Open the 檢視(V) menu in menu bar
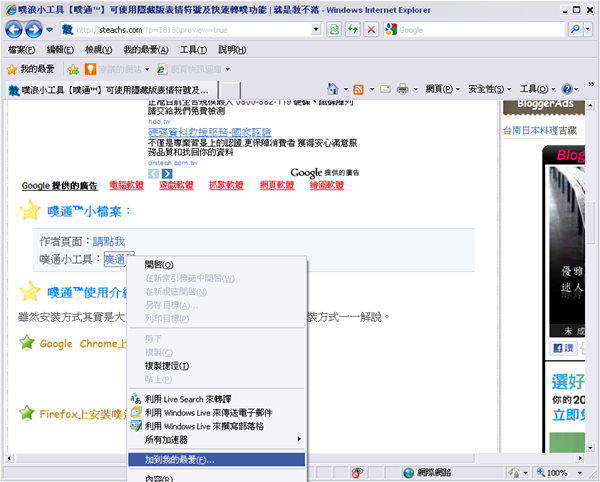This screenshot has width=600, height=482. tap(99, 49)
